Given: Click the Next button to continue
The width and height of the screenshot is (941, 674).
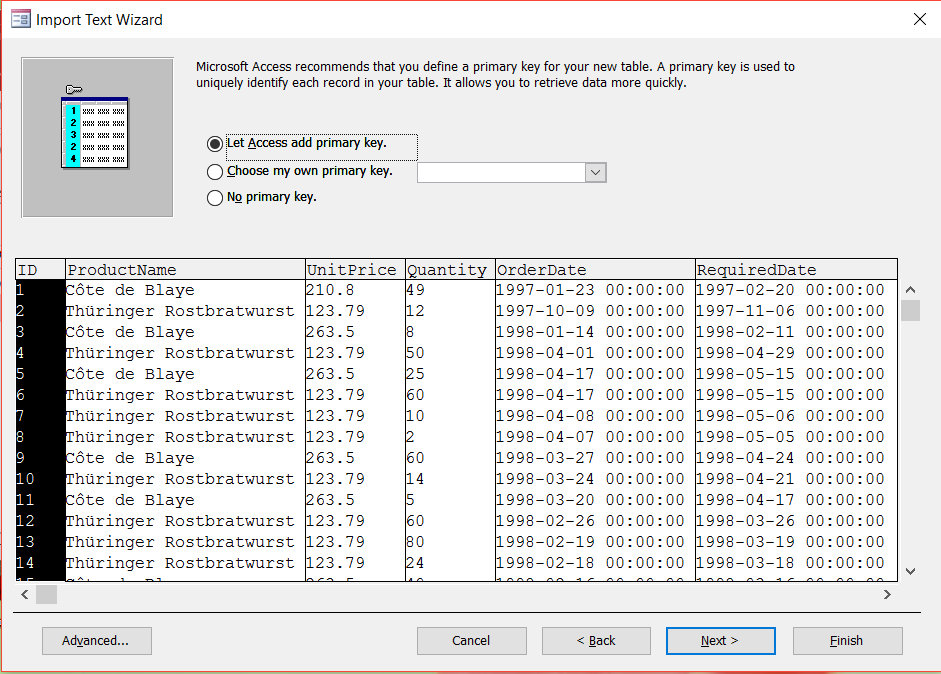Looking at the screenshot, I should tap(720, 641).
